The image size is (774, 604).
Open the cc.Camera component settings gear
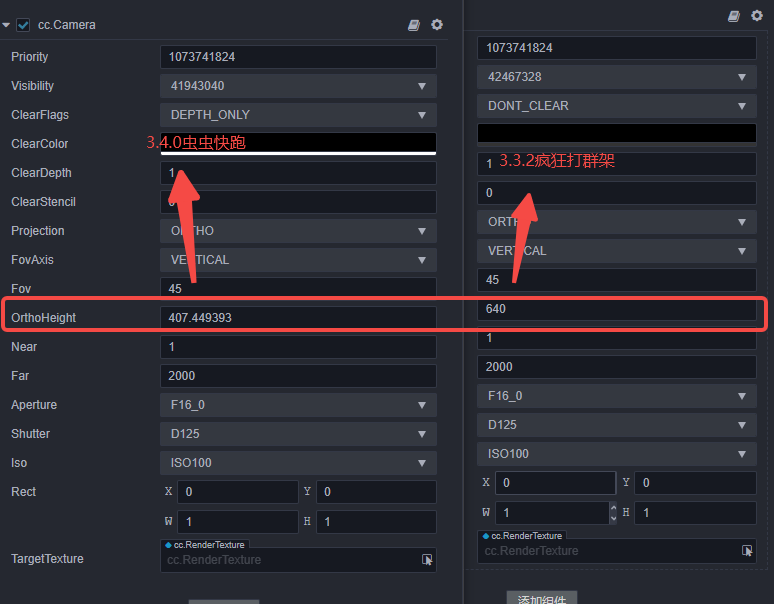(x=437, y=25)
